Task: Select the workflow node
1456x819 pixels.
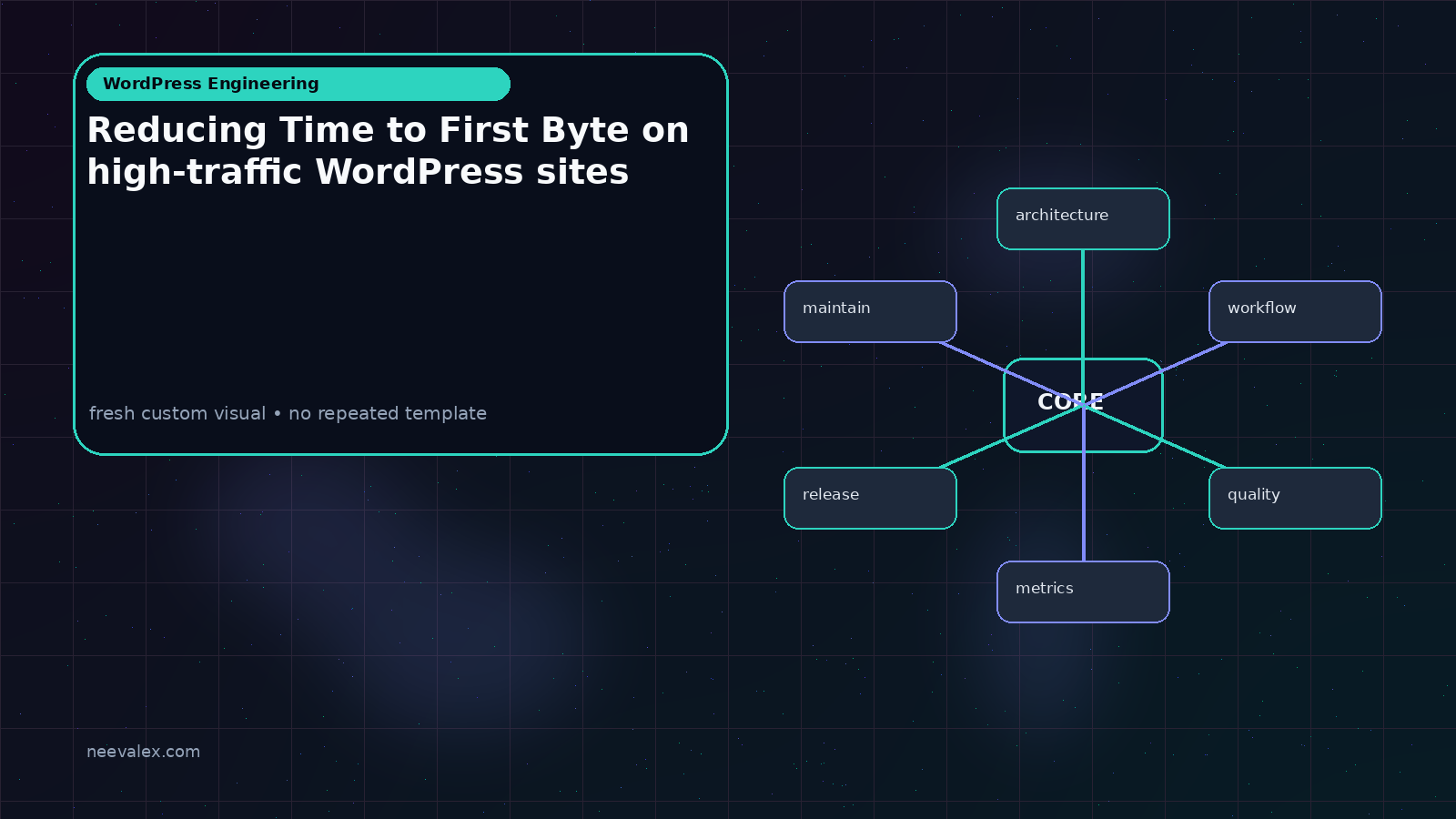Action: [x=1295, y=311]
